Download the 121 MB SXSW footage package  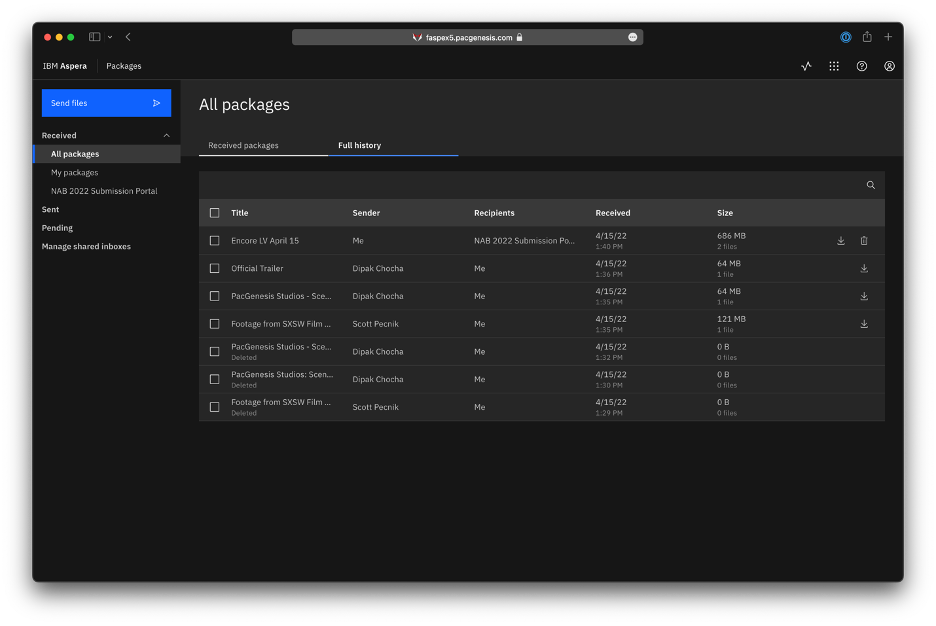point(864,324)
